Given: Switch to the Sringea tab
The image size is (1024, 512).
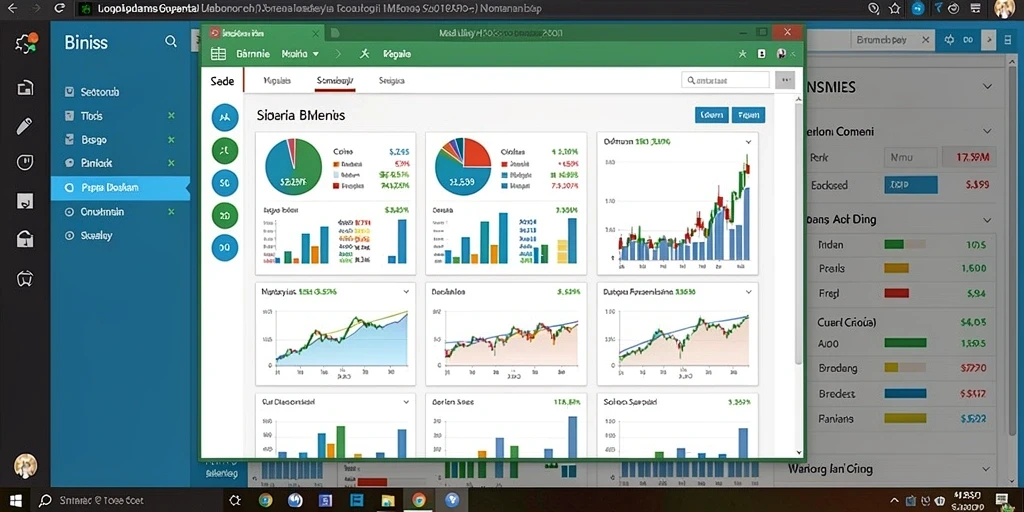Looking at the screenshot, I should coord(392,80).
